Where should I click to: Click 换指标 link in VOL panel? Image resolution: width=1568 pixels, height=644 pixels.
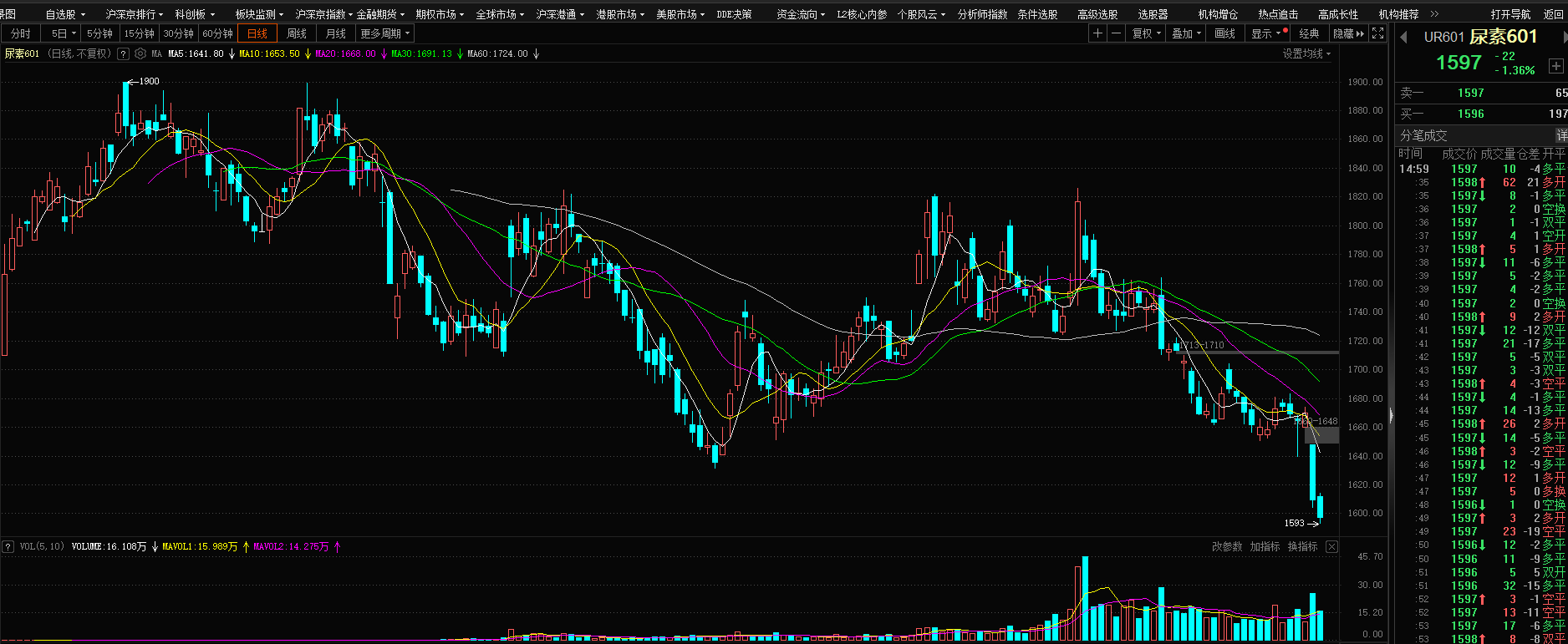[x=1302, y=546]
